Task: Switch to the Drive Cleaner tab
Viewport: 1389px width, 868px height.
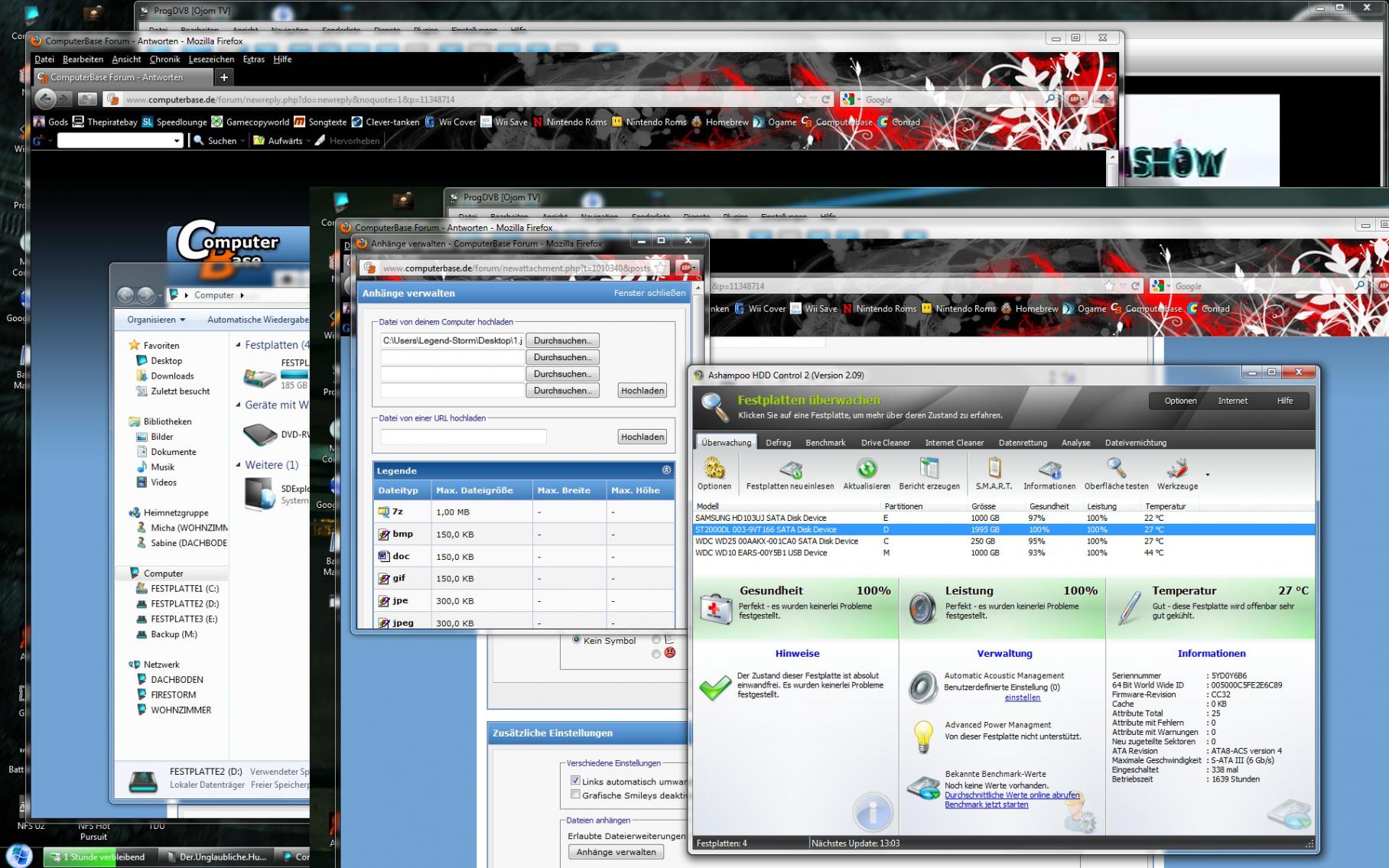Action: click(x=886, y=443)
